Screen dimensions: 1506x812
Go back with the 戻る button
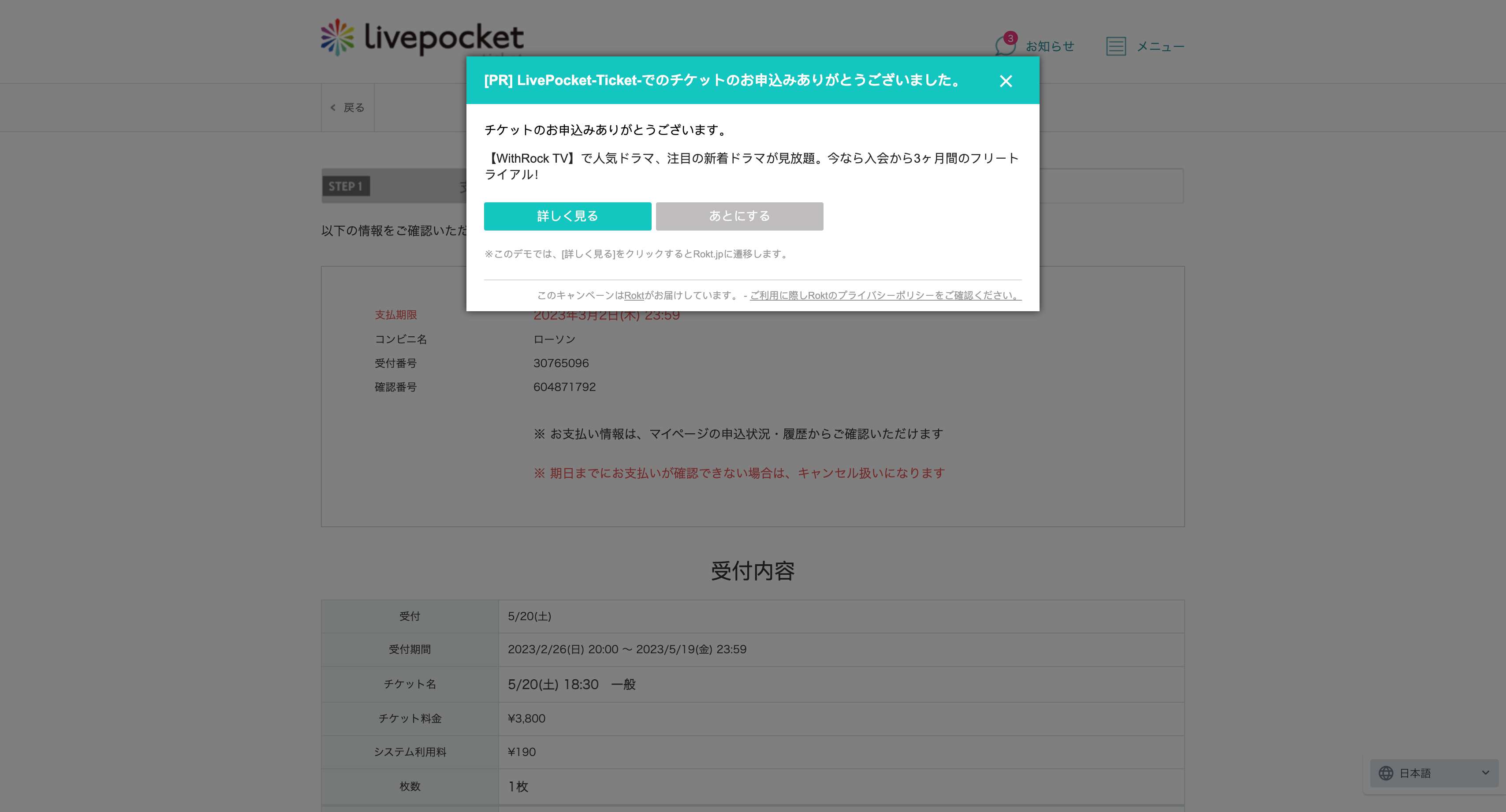pos(348,108)
